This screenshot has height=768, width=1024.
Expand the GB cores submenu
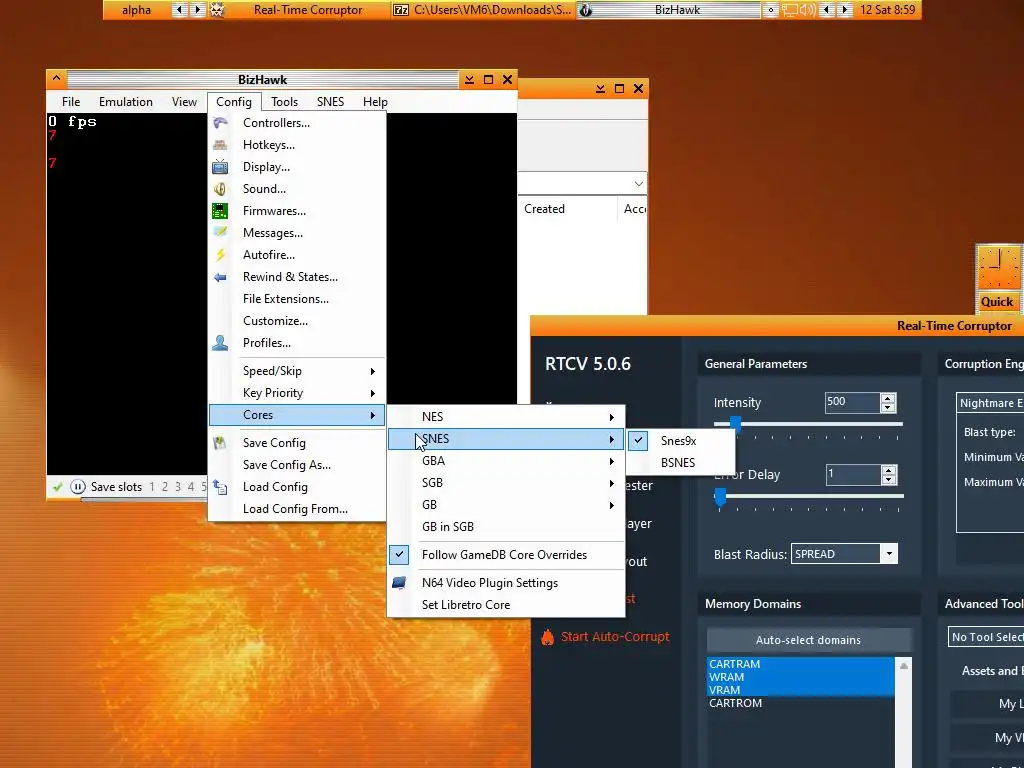[x=505, y=504]
